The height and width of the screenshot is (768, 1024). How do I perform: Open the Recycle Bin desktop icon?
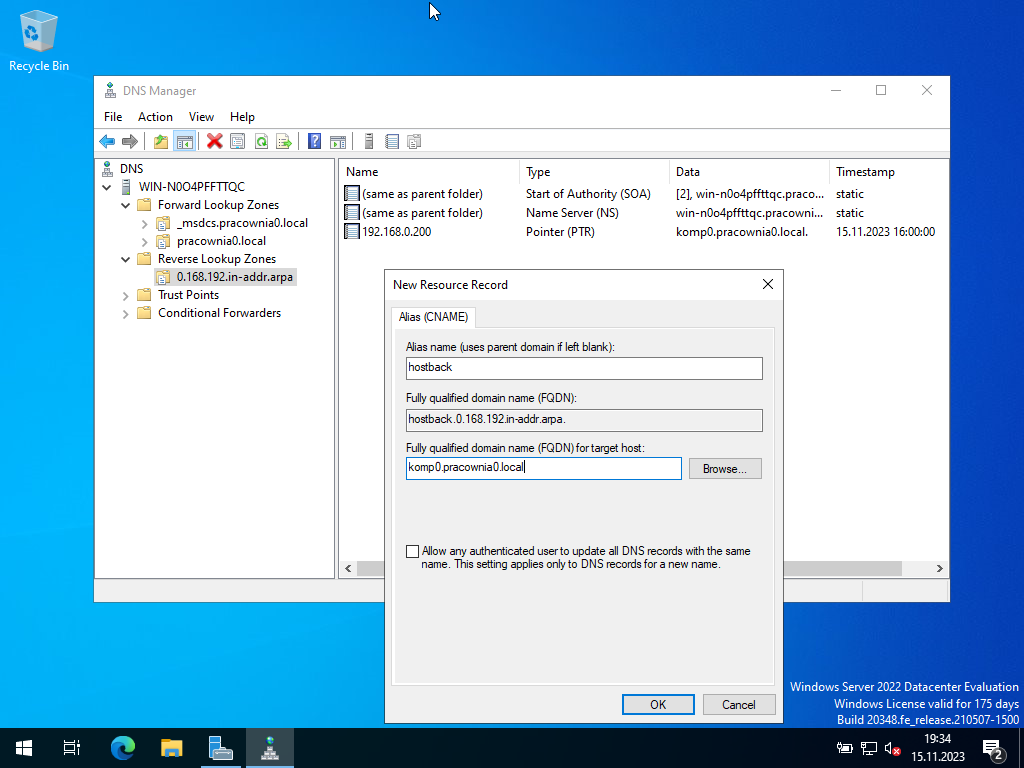pyautogui.click(x=39, y=40)
